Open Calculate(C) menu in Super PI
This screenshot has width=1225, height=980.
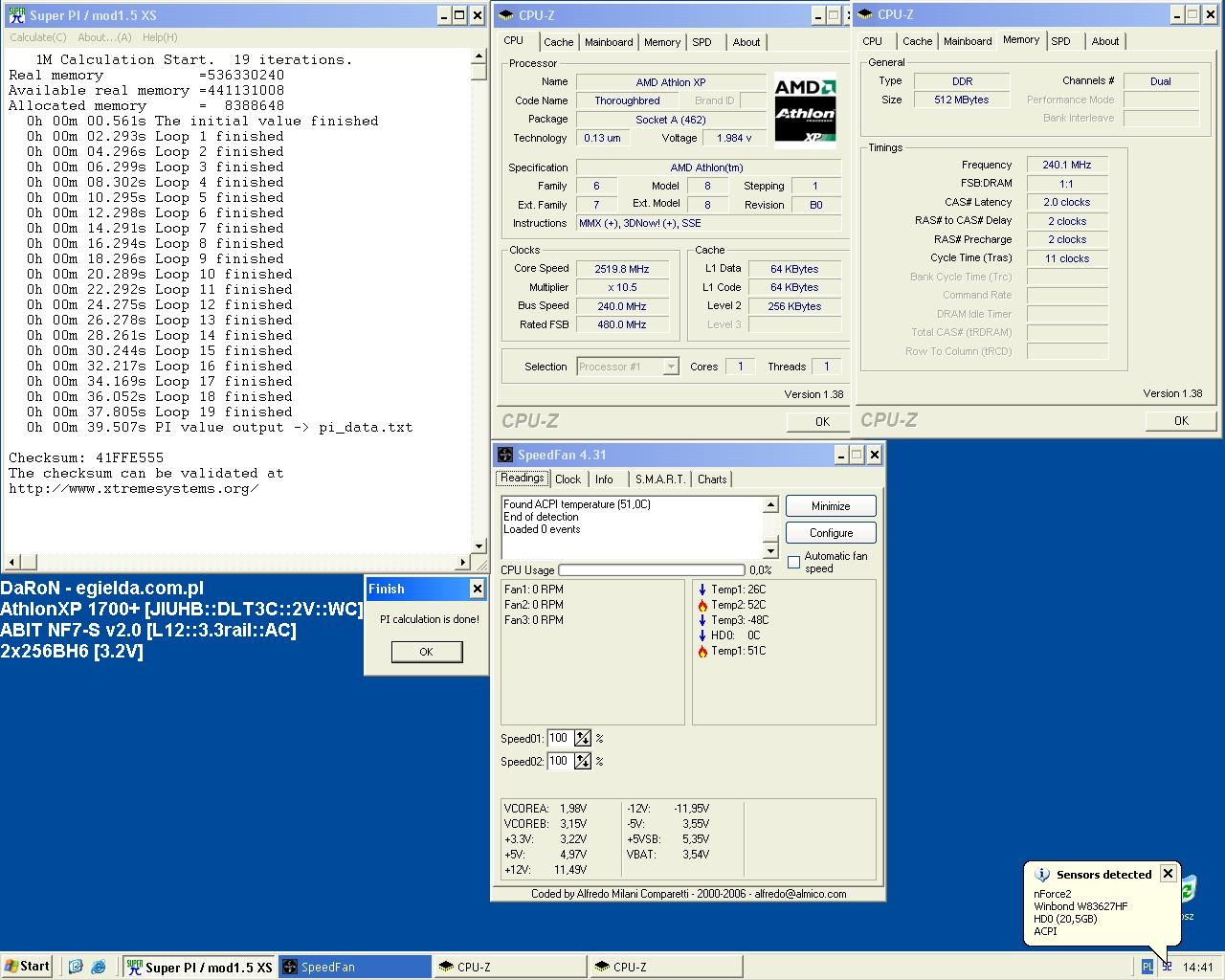(x=38, y=37)
